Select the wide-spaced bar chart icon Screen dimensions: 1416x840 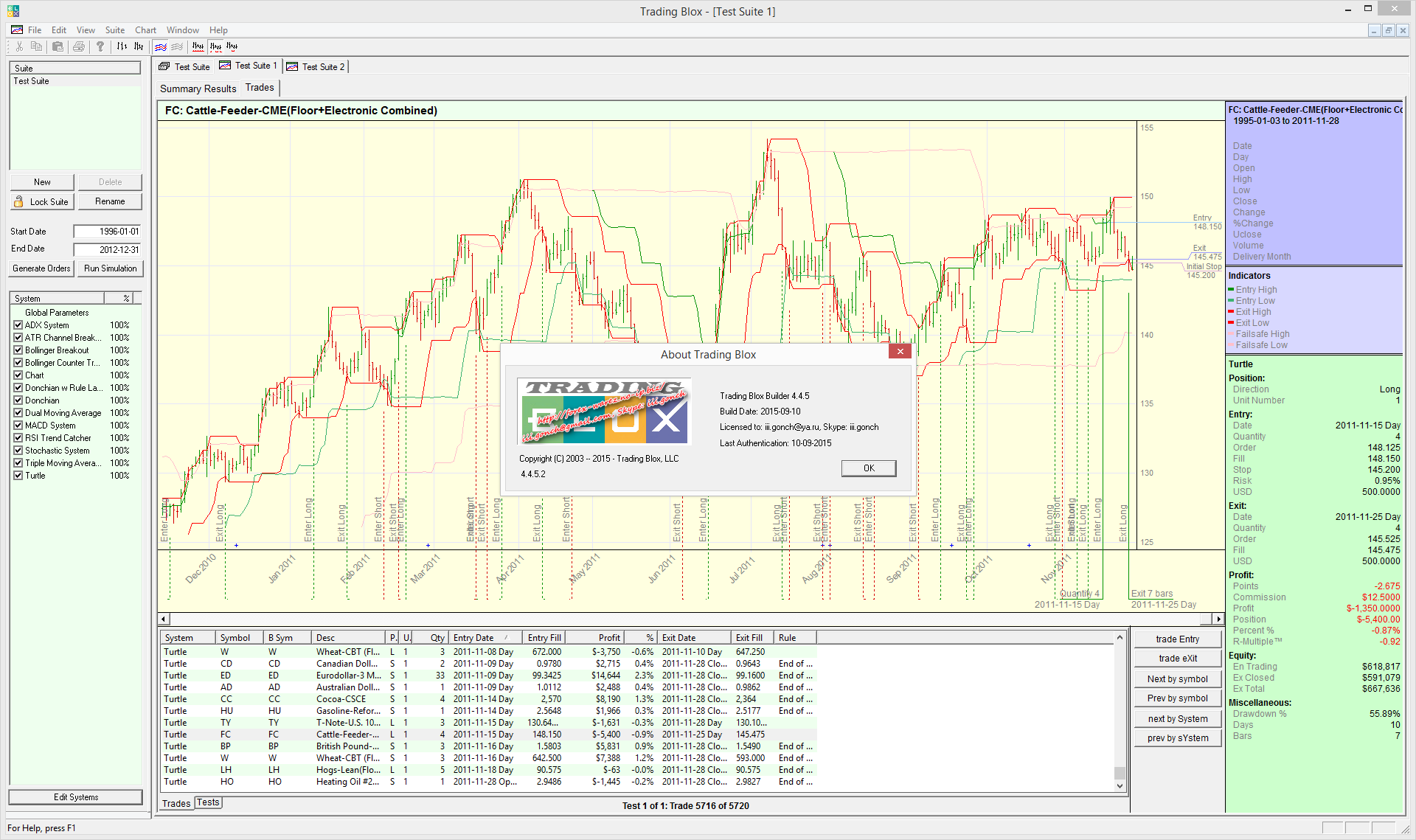pos(122,46)
